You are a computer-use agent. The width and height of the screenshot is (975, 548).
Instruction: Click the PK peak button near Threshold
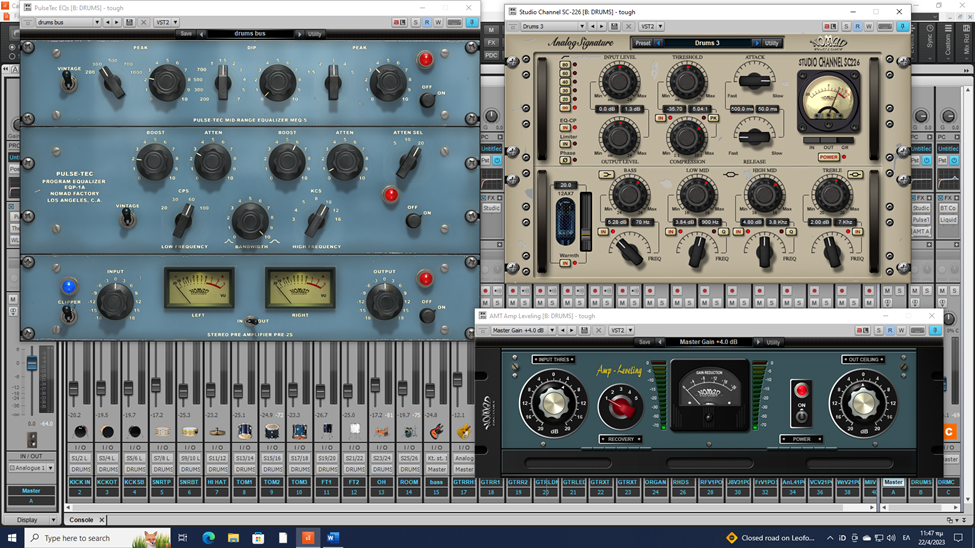coord(713,118)
